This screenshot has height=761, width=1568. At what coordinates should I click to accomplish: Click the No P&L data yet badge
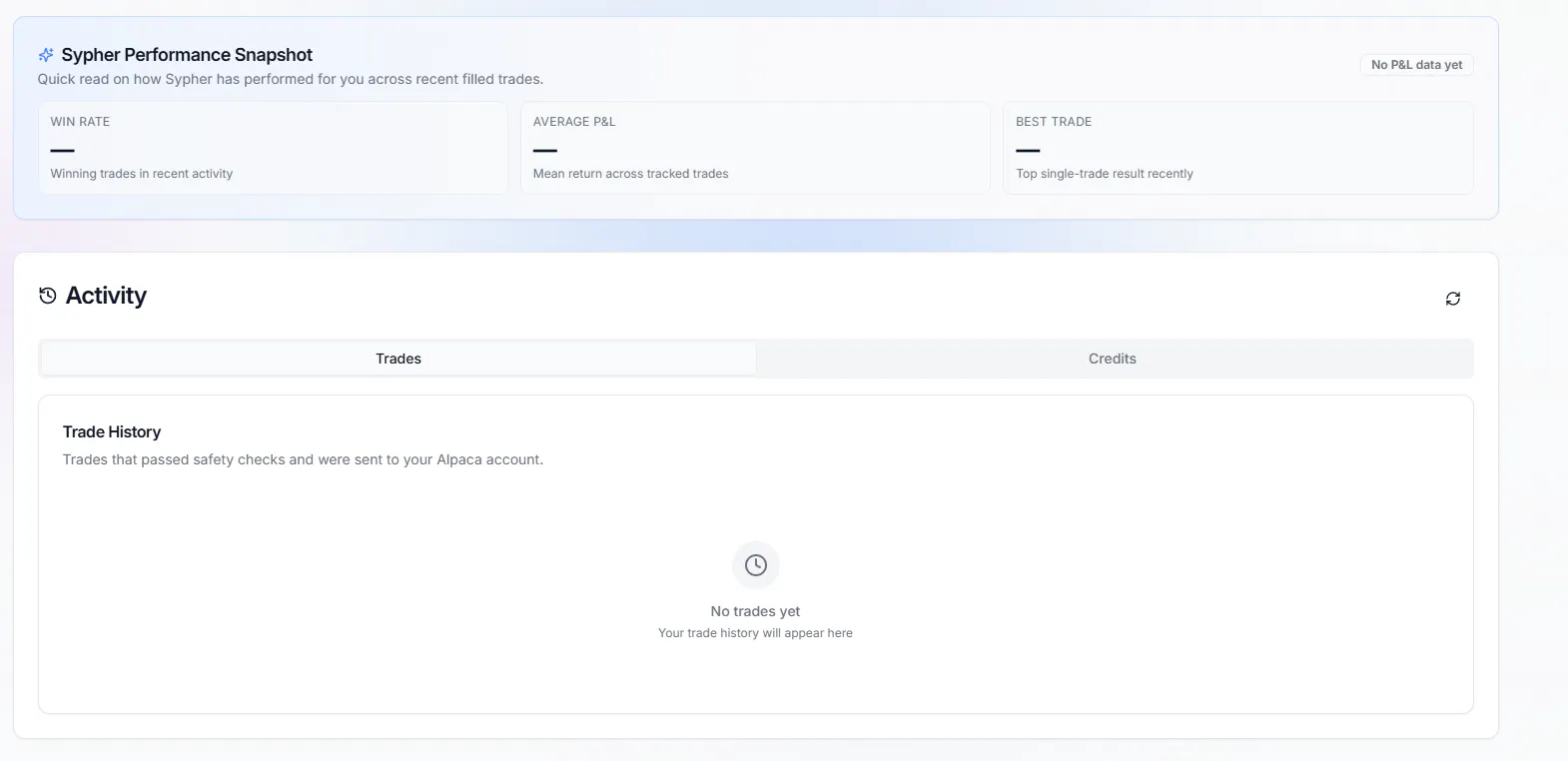(1416, 65)
